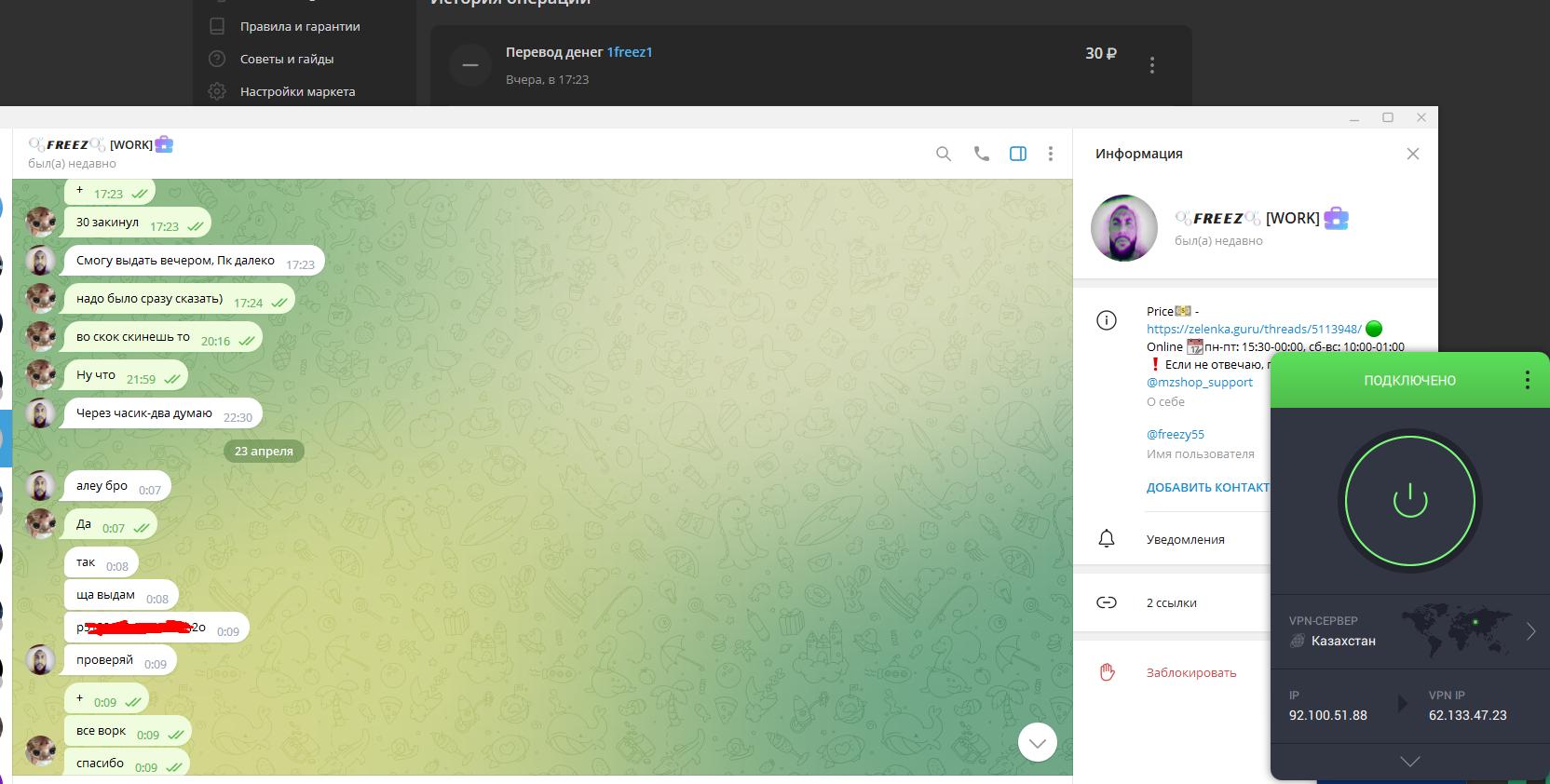Open the zelenka.guru thread link
This screenshot has width=1550, height=784.
point(1254,329)
